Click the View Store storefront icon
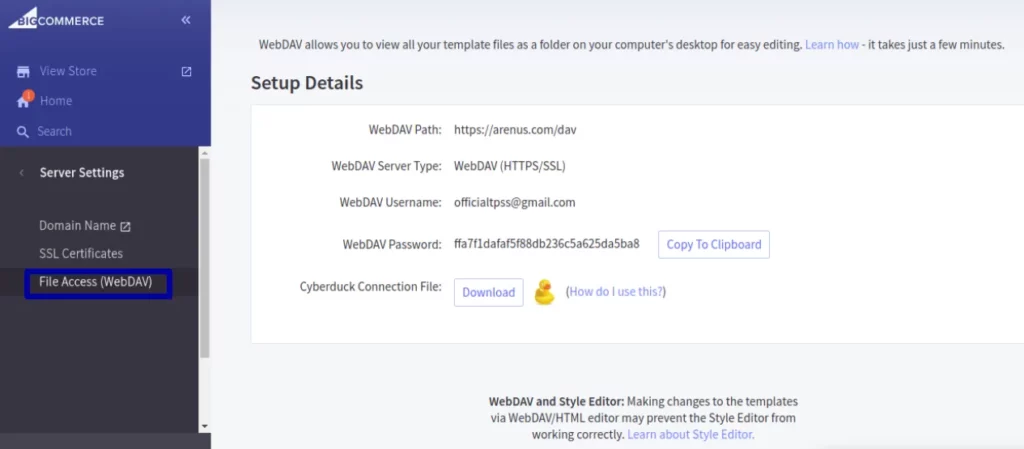This screenshot has width=1024, height=449. [x=24, y=71]
